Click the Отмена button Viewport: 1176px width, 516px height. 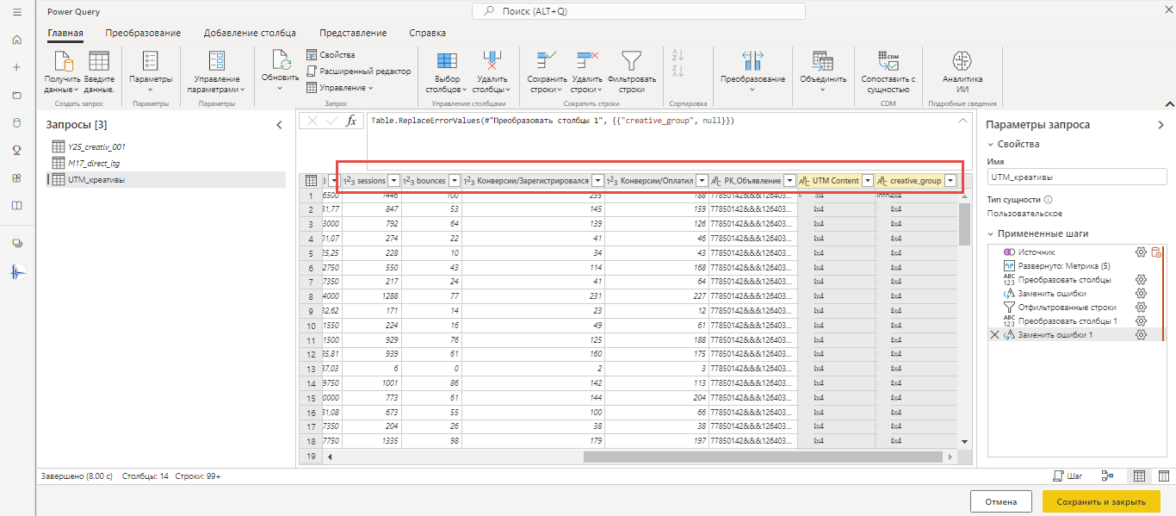(1000, 500)
